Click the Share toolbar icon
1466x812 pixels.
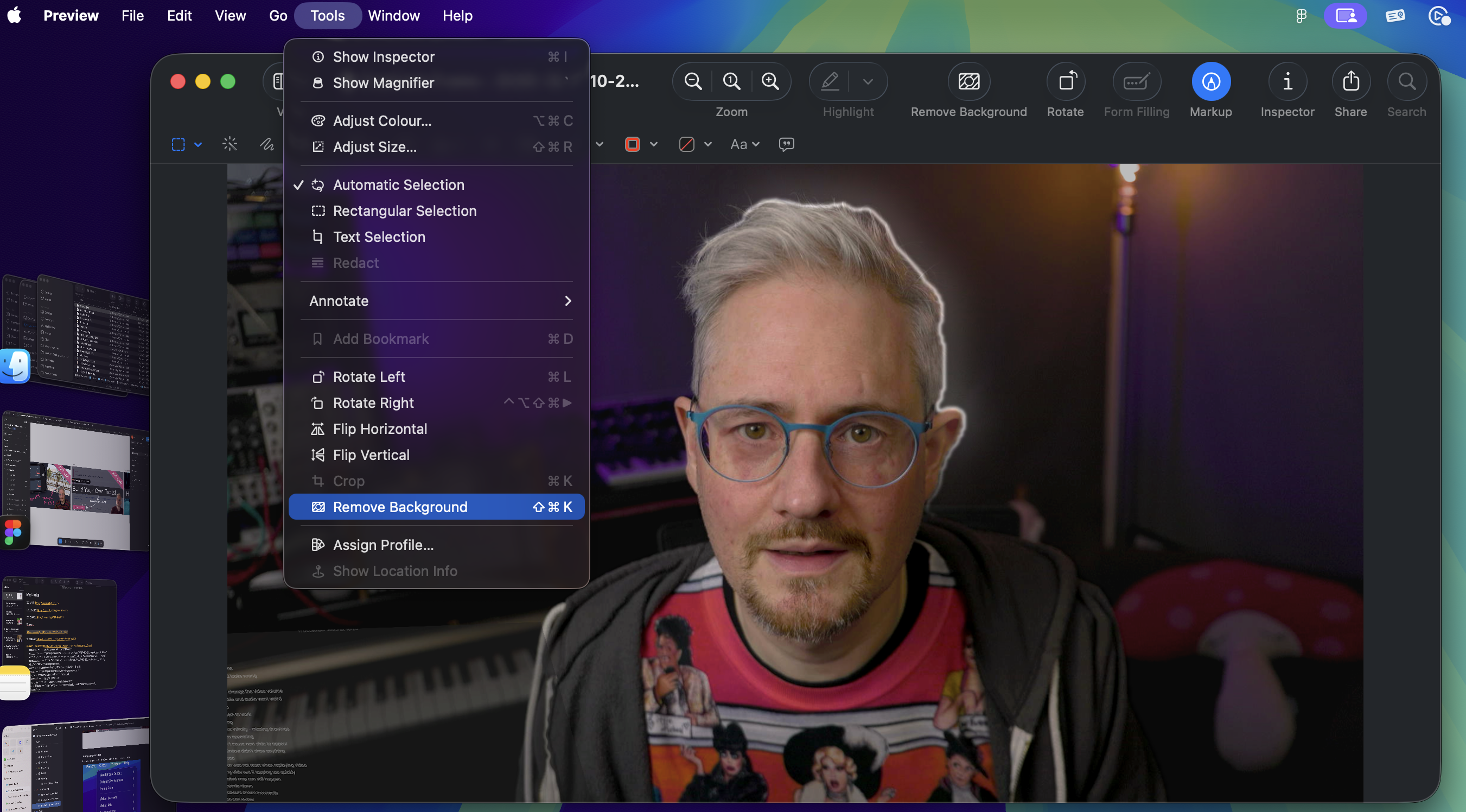coord(1350,81)
